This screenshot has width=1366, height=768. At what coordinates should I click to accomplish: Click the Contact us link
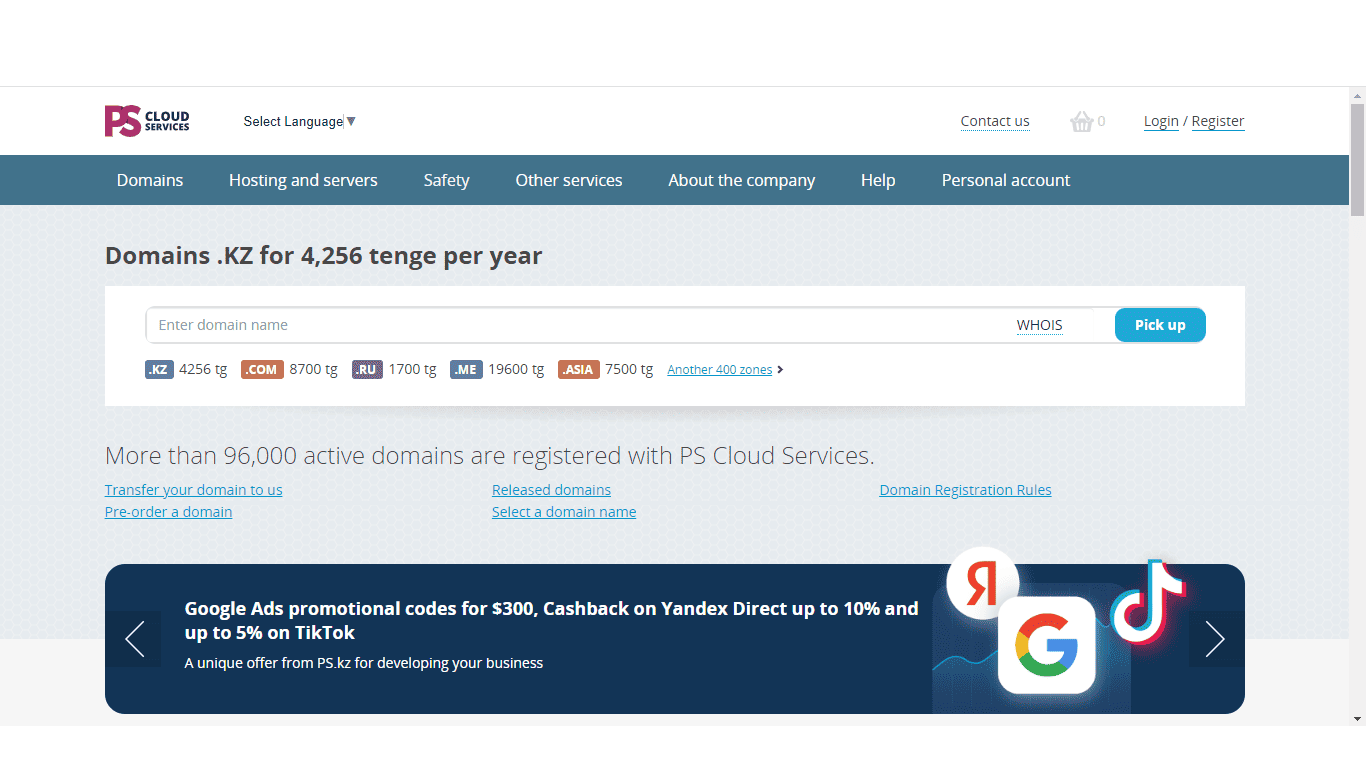(995, 121)
